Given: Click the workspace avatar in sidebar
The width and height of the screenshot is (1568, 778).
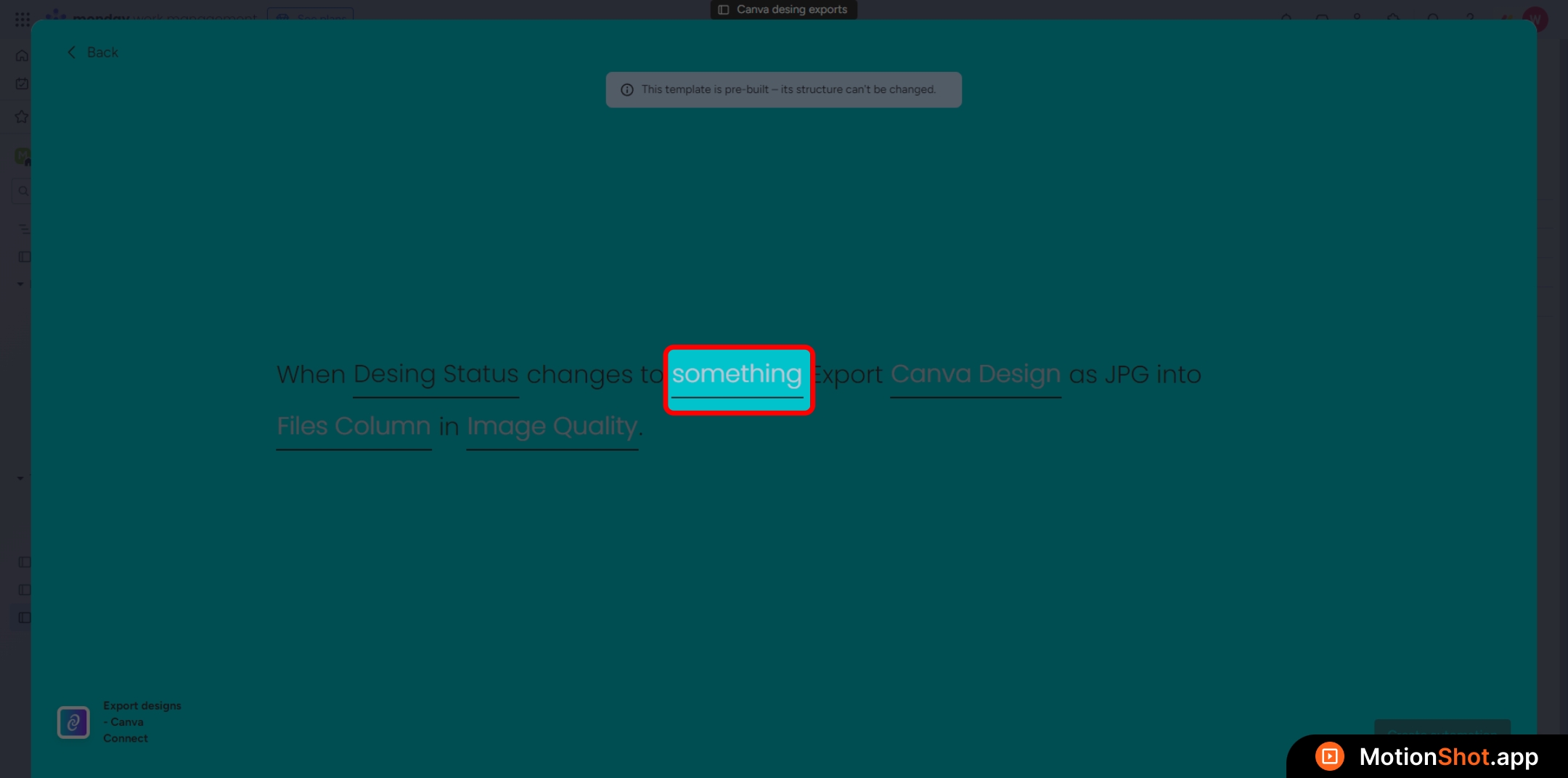Looking at the screenshot, I should coord(23,155).
